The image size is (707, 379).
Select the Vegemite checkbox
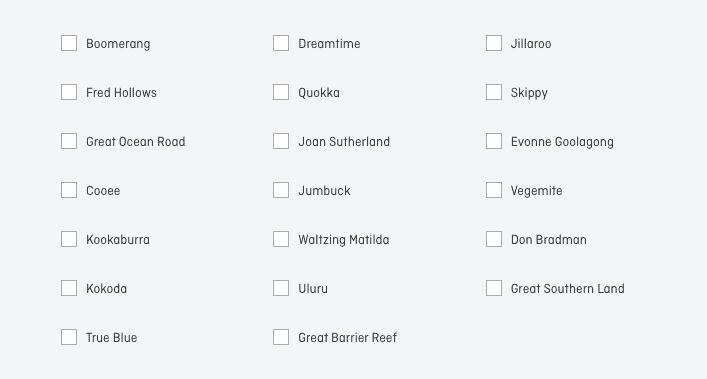click(x=494, y=190)
